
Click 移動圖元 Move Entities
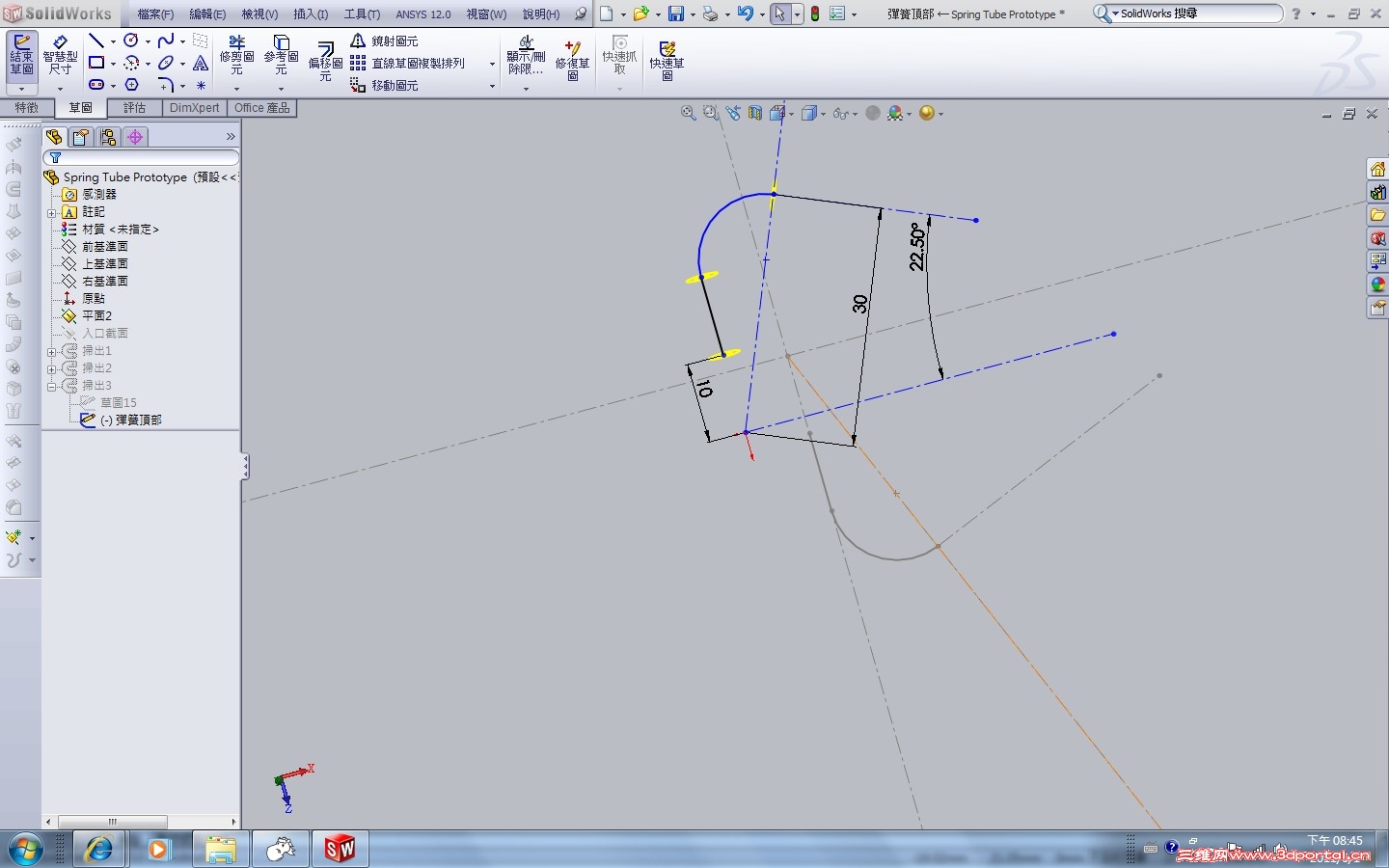(384, 85)
